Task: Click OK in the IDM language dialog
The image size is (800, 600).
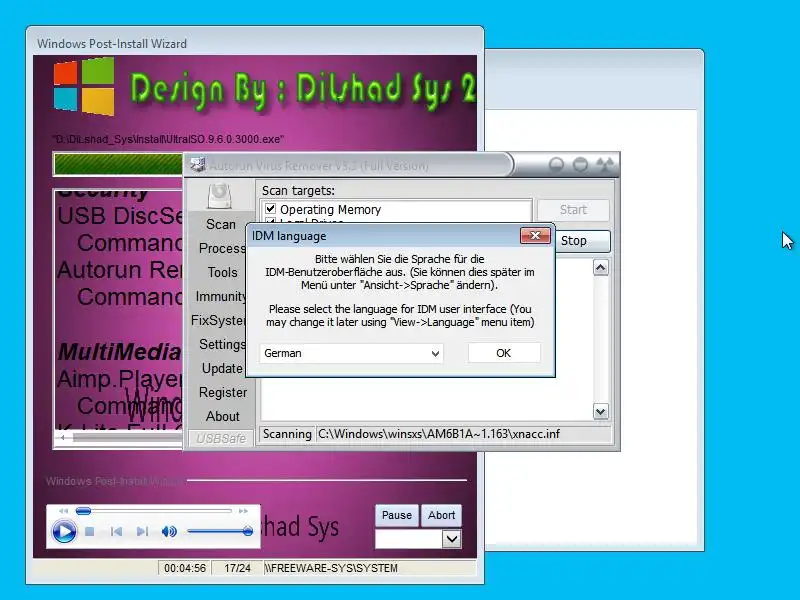Action: point(504,353)
